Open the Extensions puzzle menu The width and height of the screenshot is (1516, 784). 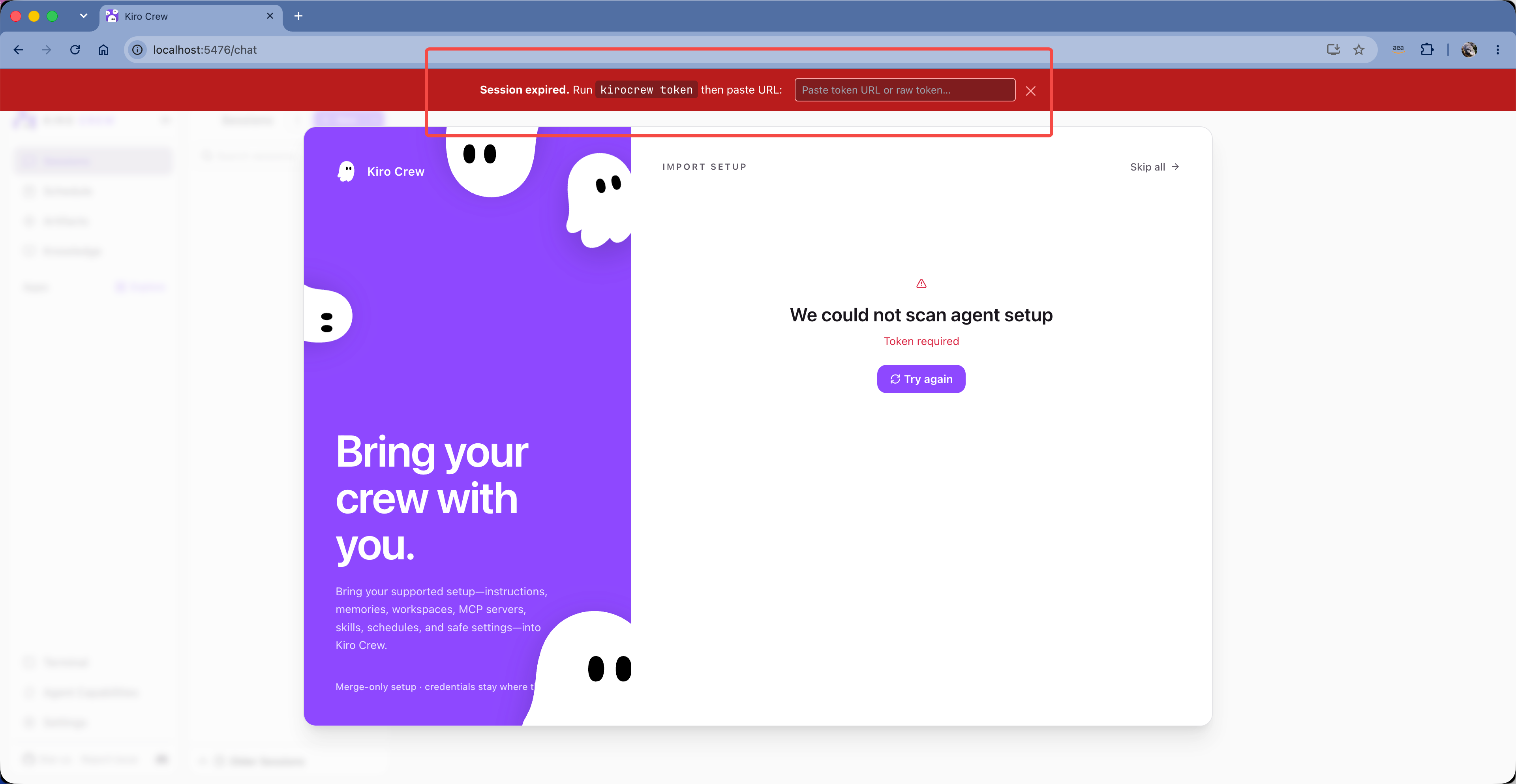[1427, 50]
